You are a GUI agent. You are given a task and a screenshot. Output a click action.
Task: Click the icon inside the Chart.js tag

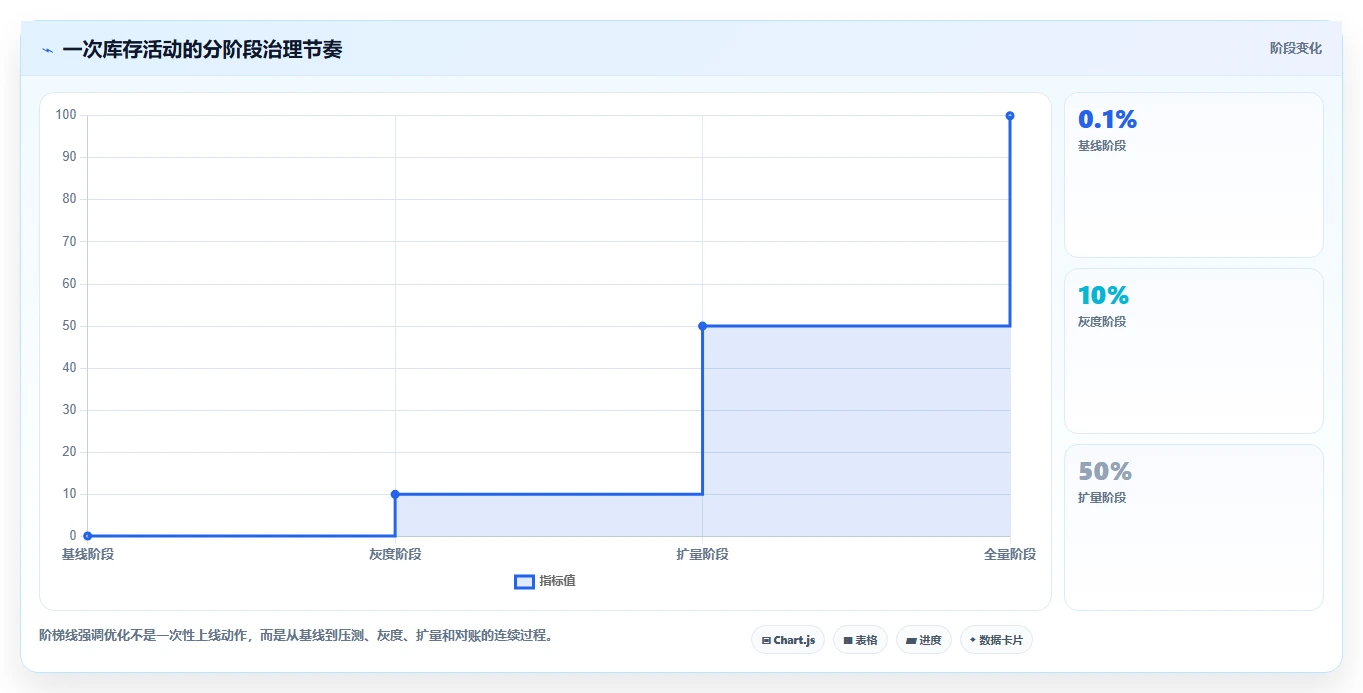[x=766, y=640]
